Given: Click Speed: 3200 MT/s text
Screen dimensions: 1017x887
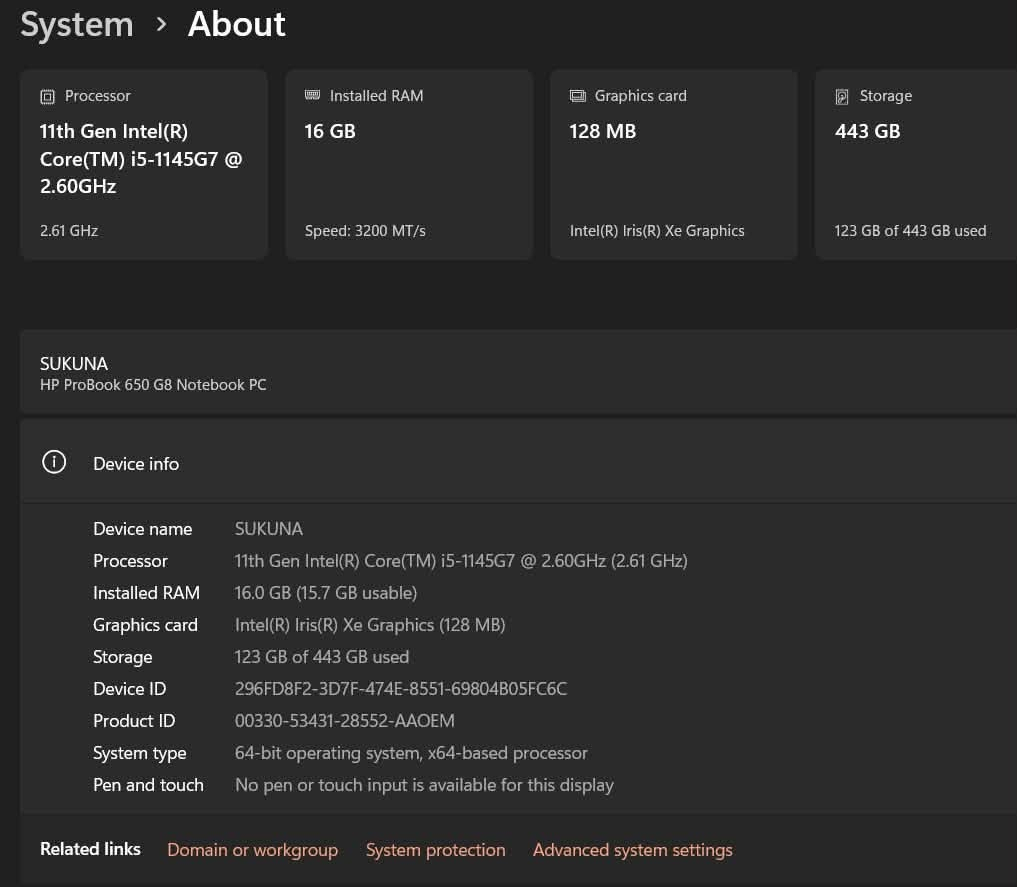Looking at the screenshot, I should [365, 231].
